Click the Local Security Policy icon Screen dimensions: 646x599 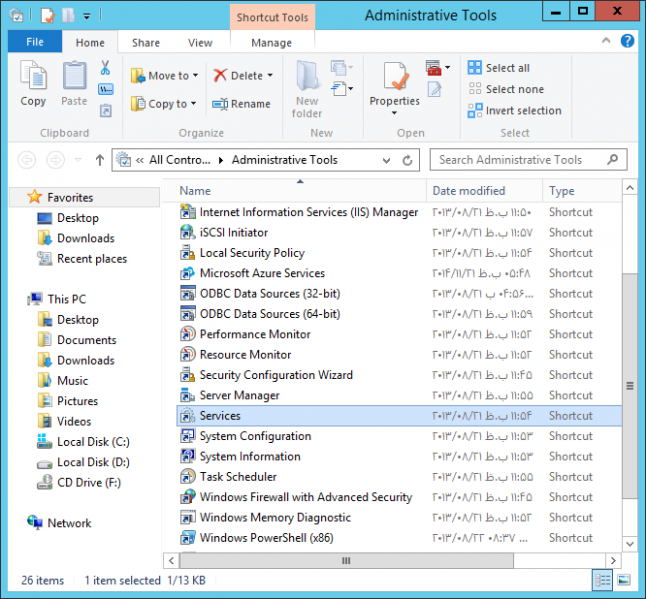click(x=188, y=253)
